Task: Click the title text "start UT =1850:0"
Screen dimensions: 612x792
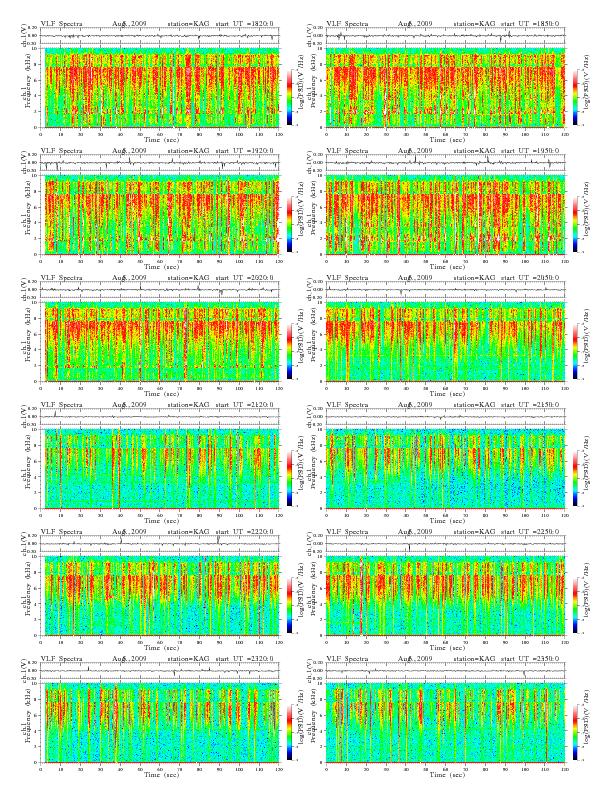Action: 530,24
